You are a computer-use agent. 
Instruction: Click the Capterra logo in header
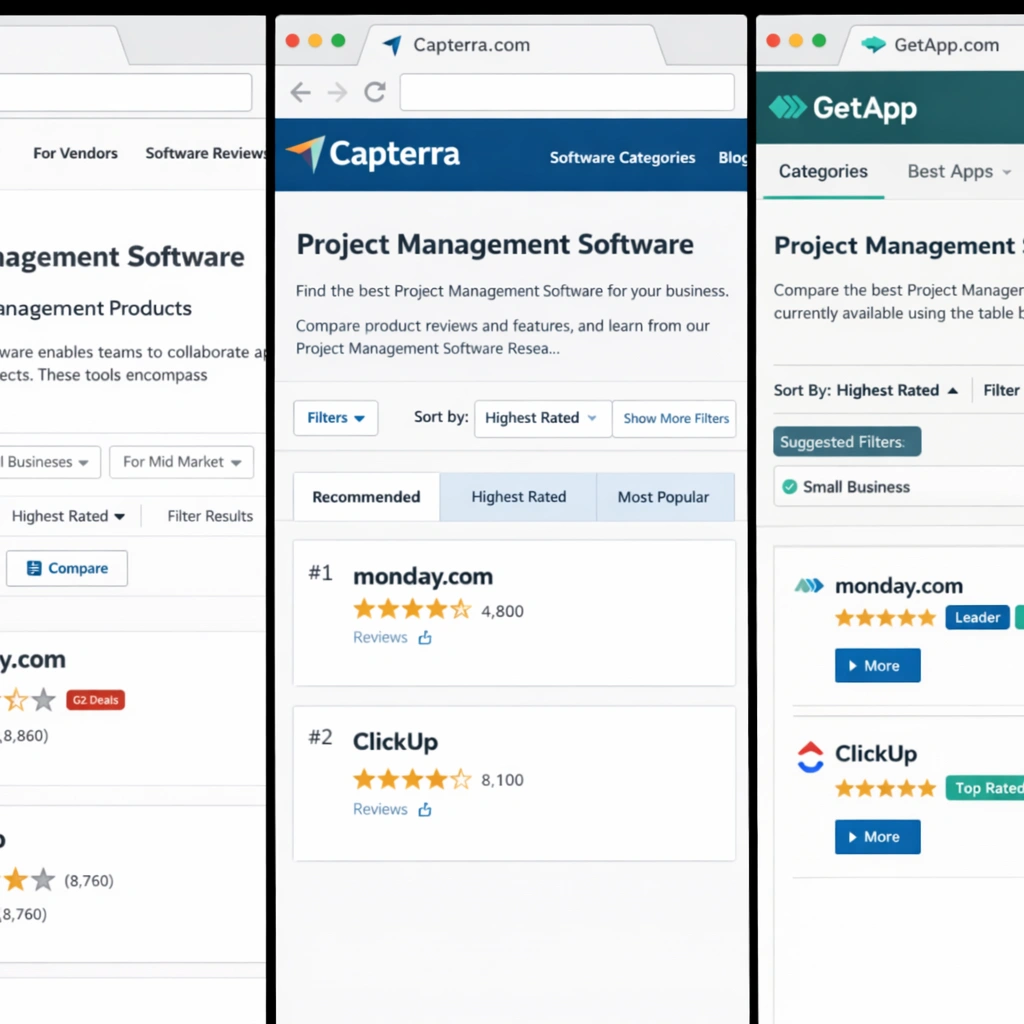[372, 154]
